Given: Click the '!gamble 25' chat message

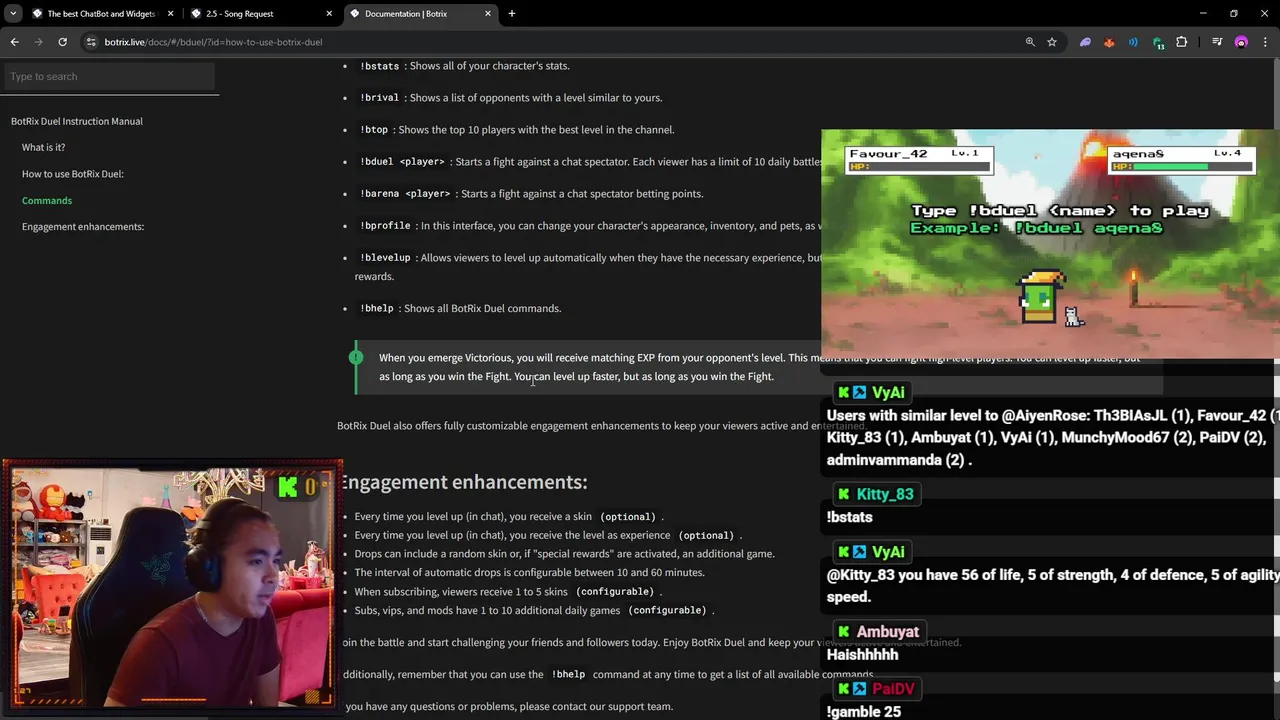Looking at the screenshot, I should [864, 712].
